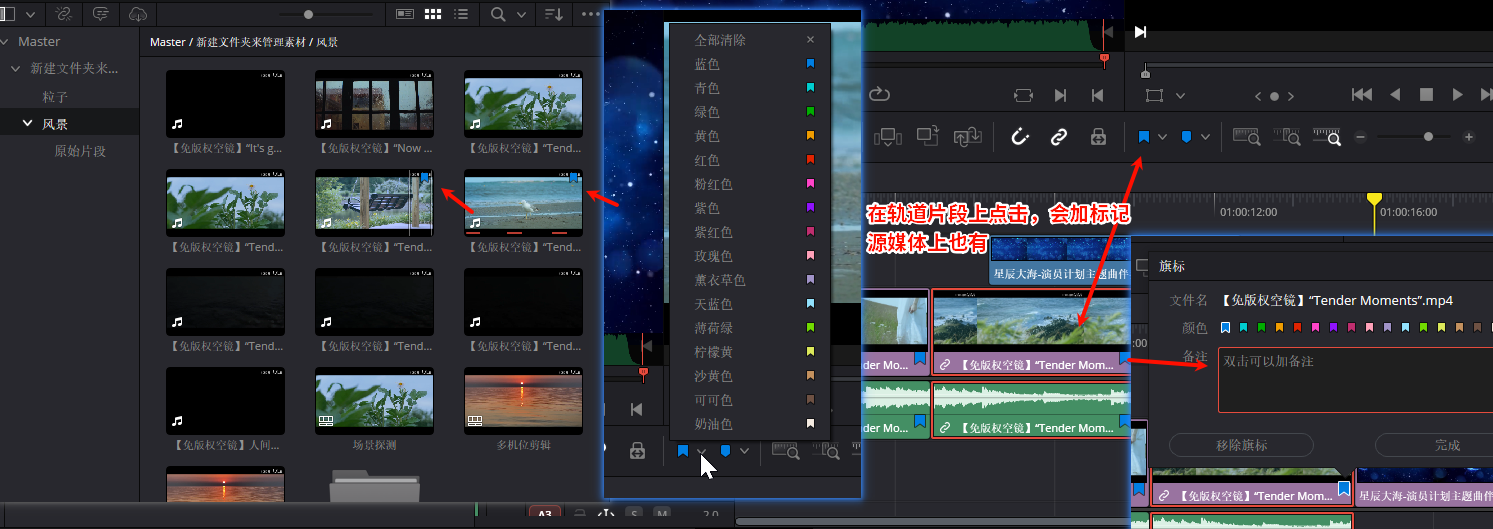Click the blue marker icon in the timeline toolbar
The height and width of the screenshot is (529, 1493).
(x=1186, y=137)
